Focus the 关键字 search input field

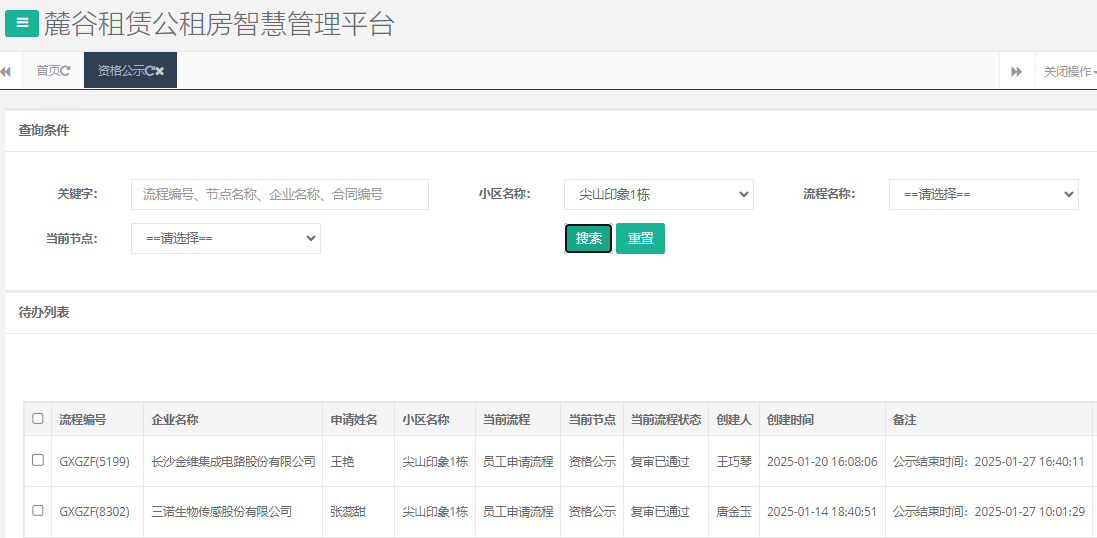click(279, 195)
